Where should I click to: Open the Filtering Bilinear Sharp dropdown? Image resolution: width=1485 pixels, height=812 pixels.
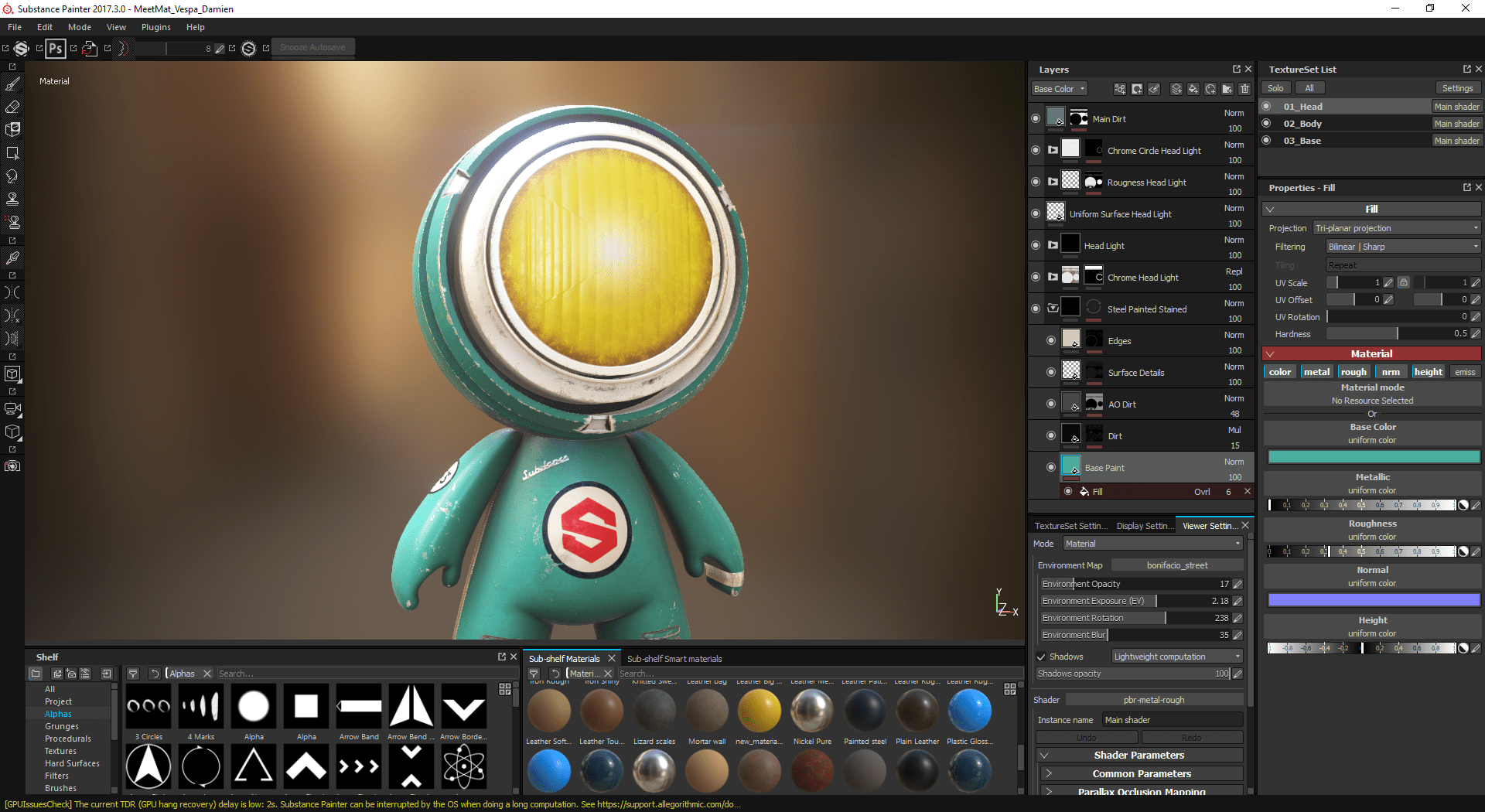click(1403, 247)
